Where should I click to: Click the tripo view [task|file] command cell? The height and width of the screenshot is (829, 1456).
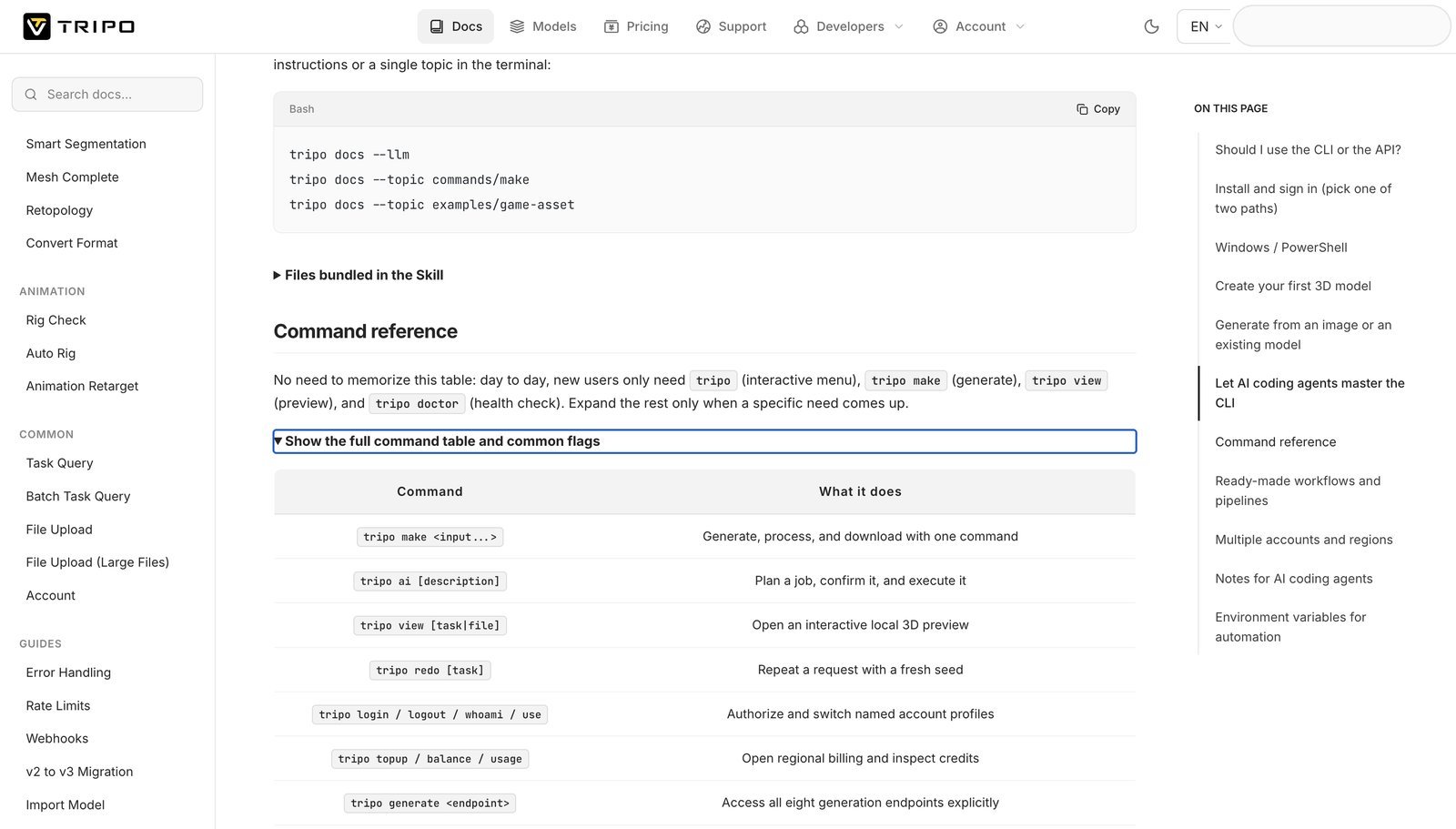coord(430,626)
